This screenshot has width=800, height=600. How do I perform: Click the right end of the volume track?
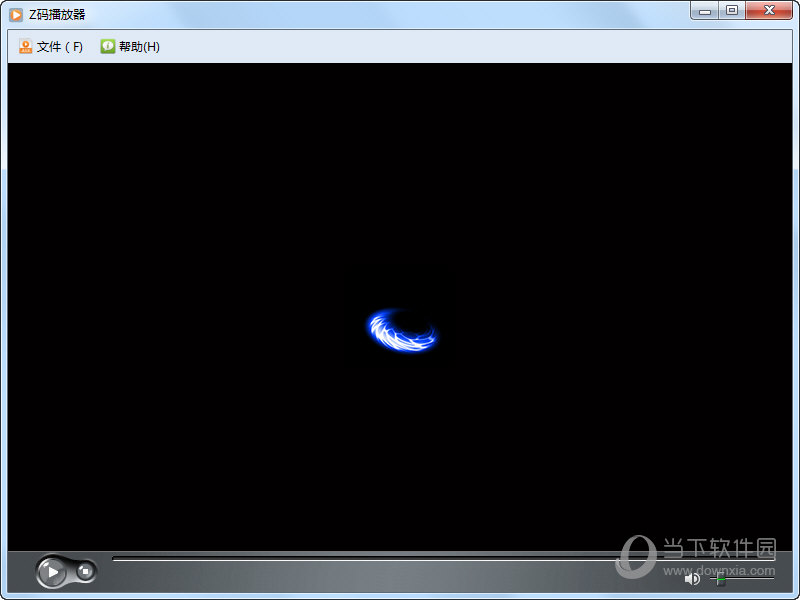coord(772,578)
